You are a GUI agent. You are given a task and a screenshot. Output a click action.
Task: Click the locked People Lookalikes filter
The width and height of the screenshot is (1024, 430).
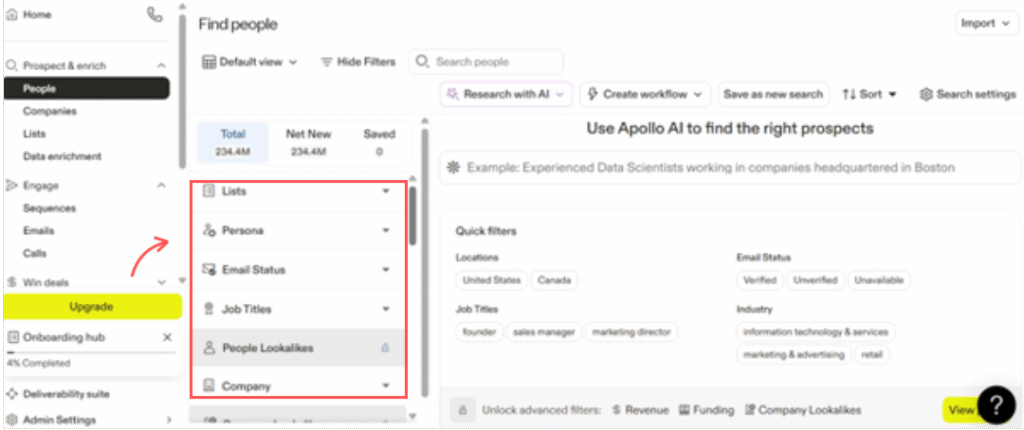point(298,348)
